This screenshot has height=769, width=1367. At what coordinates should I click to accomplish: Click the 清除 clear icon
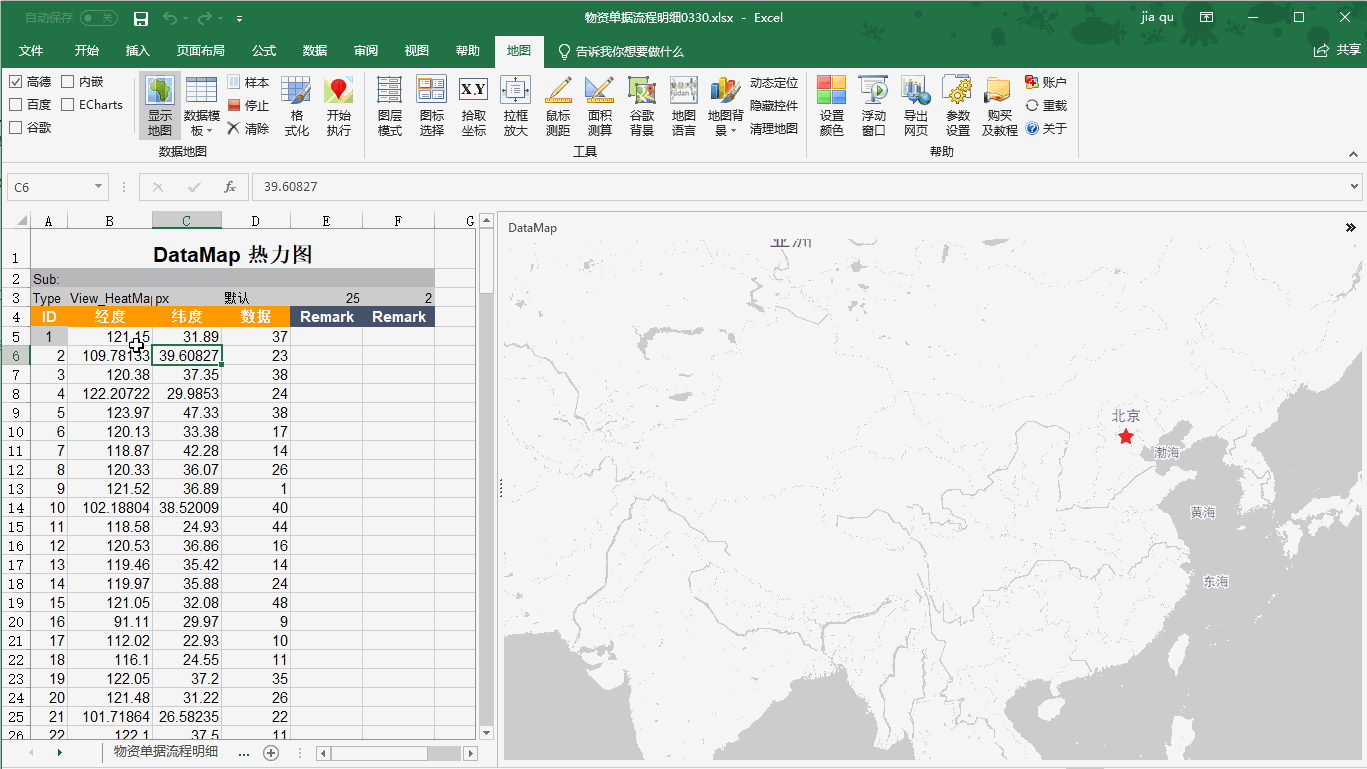(248, 128)
